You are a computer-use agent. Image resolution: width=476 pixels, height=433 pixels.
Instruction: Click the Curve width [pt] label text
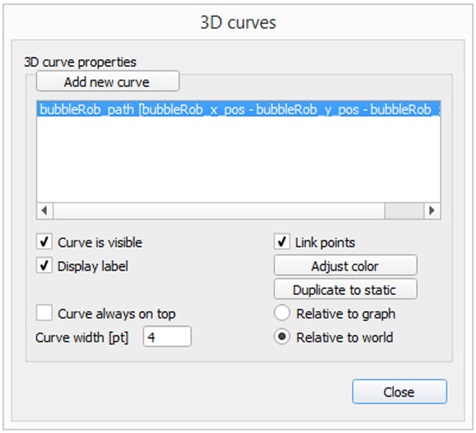[82, 337]
